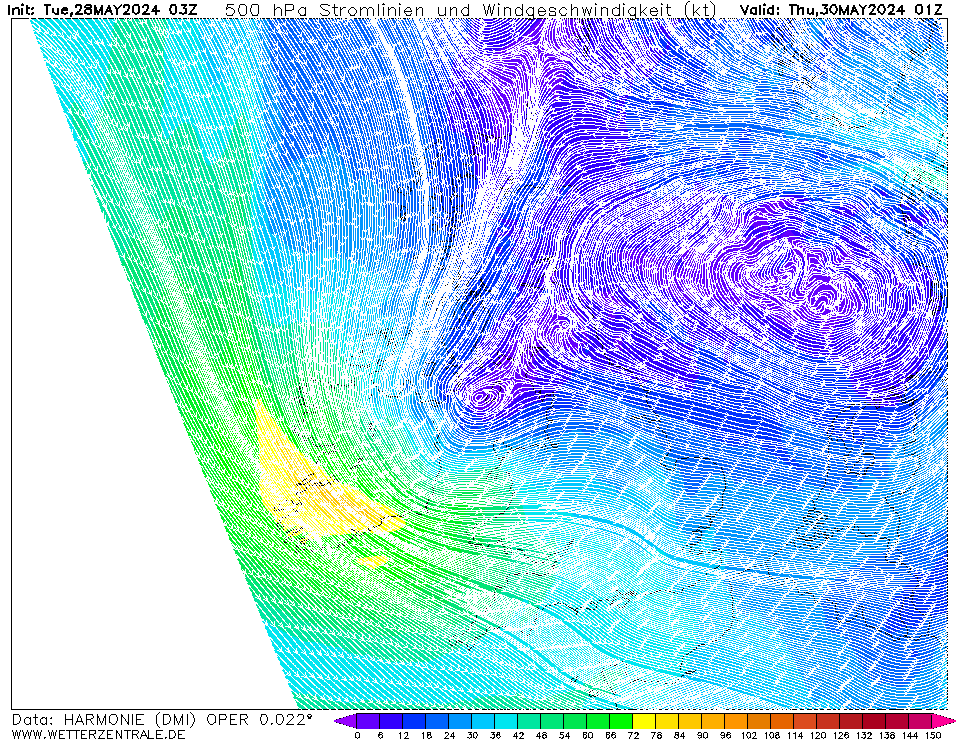Screen dimensions: 959x741
Task: Click the legend value label '0'
Action: [357, 735]
